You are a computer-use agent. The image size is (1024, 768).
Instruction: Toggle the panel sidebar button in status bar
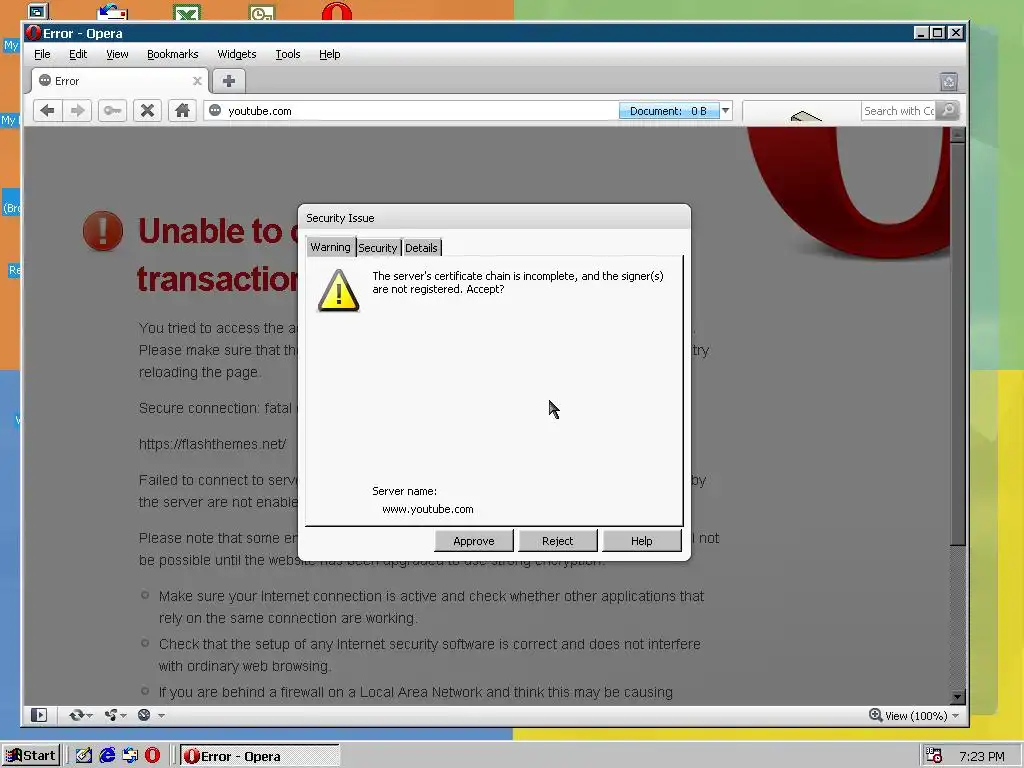point(39,715)
